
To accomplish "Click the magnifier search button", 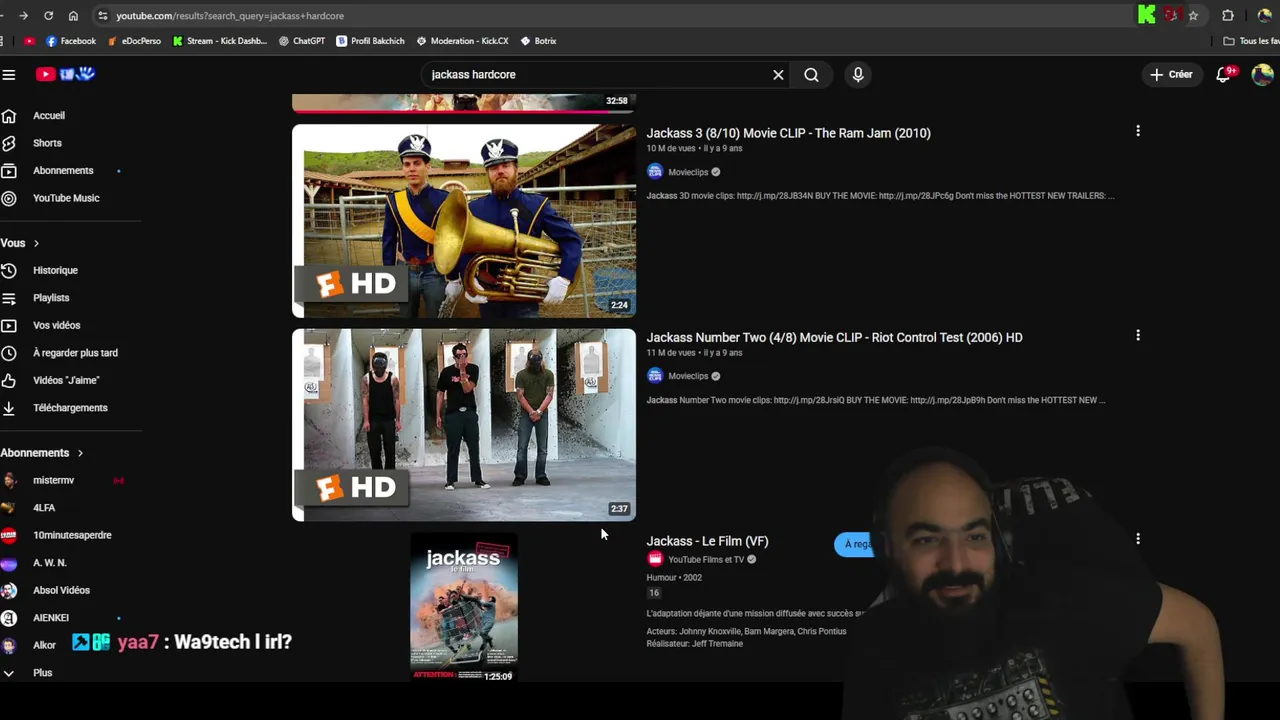I will (811, 75).
